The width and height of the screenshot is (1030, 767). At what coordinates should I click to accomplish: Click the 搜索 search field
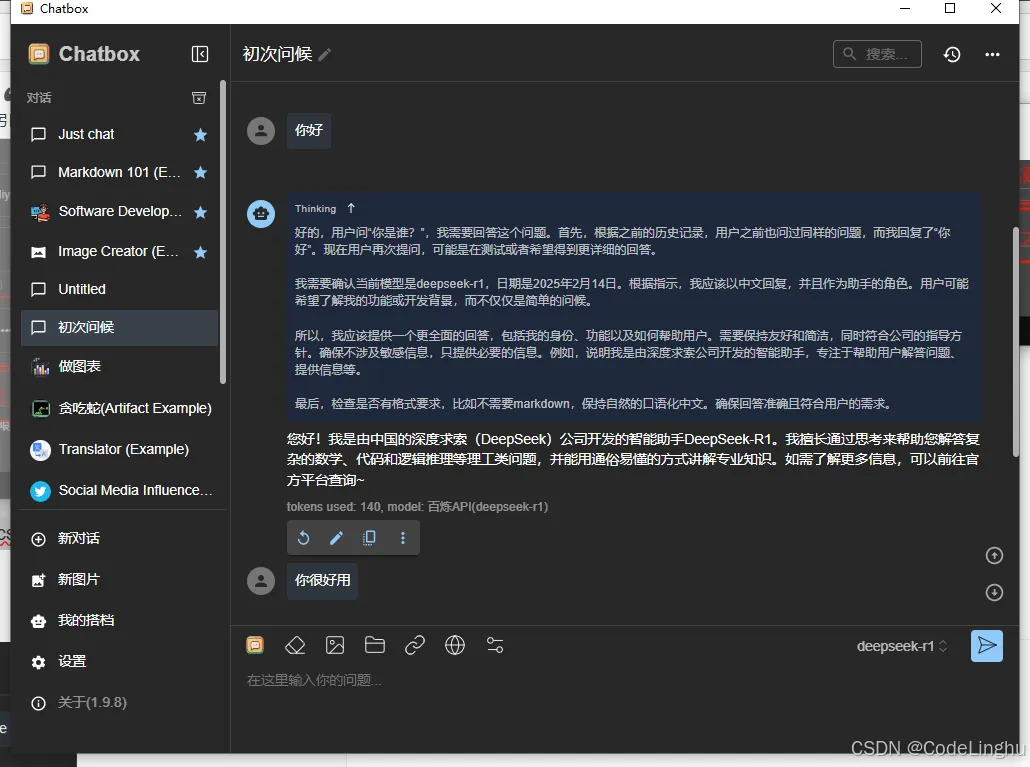[877, 54]
